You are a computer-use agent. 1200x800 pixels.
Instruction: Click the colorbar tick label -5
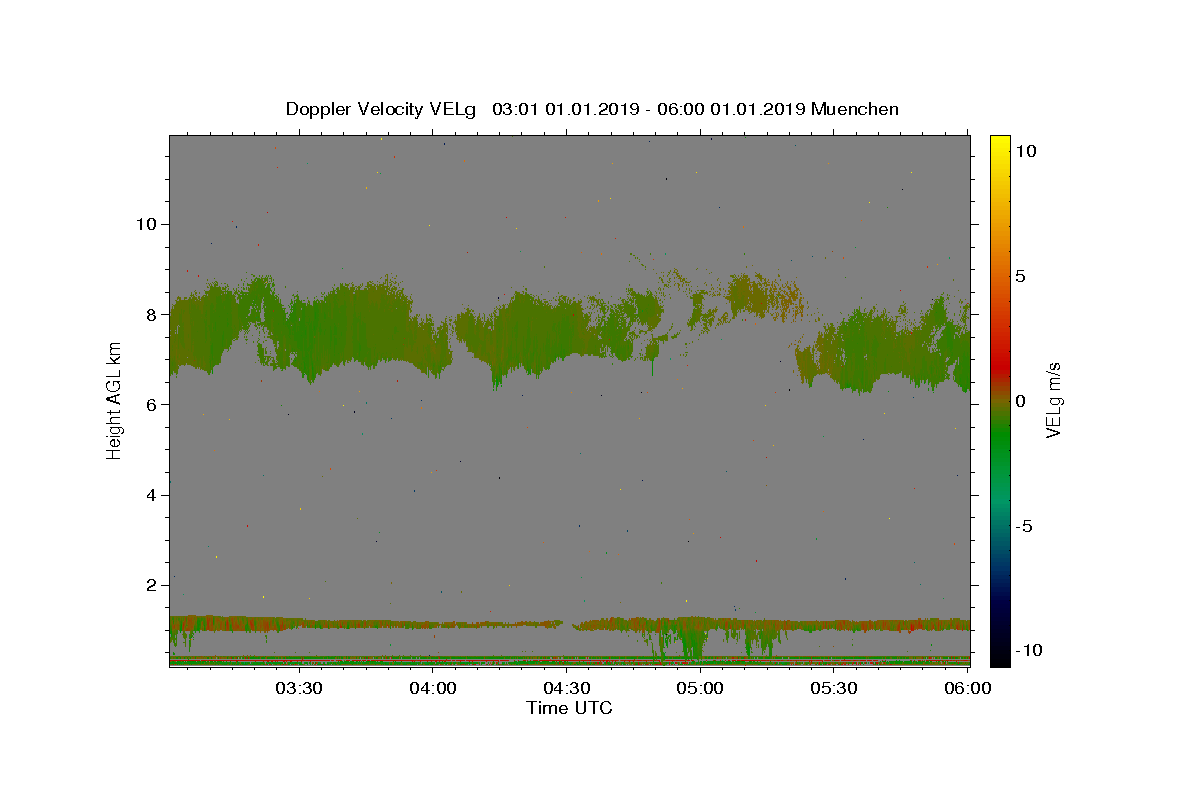[1024, 526]
